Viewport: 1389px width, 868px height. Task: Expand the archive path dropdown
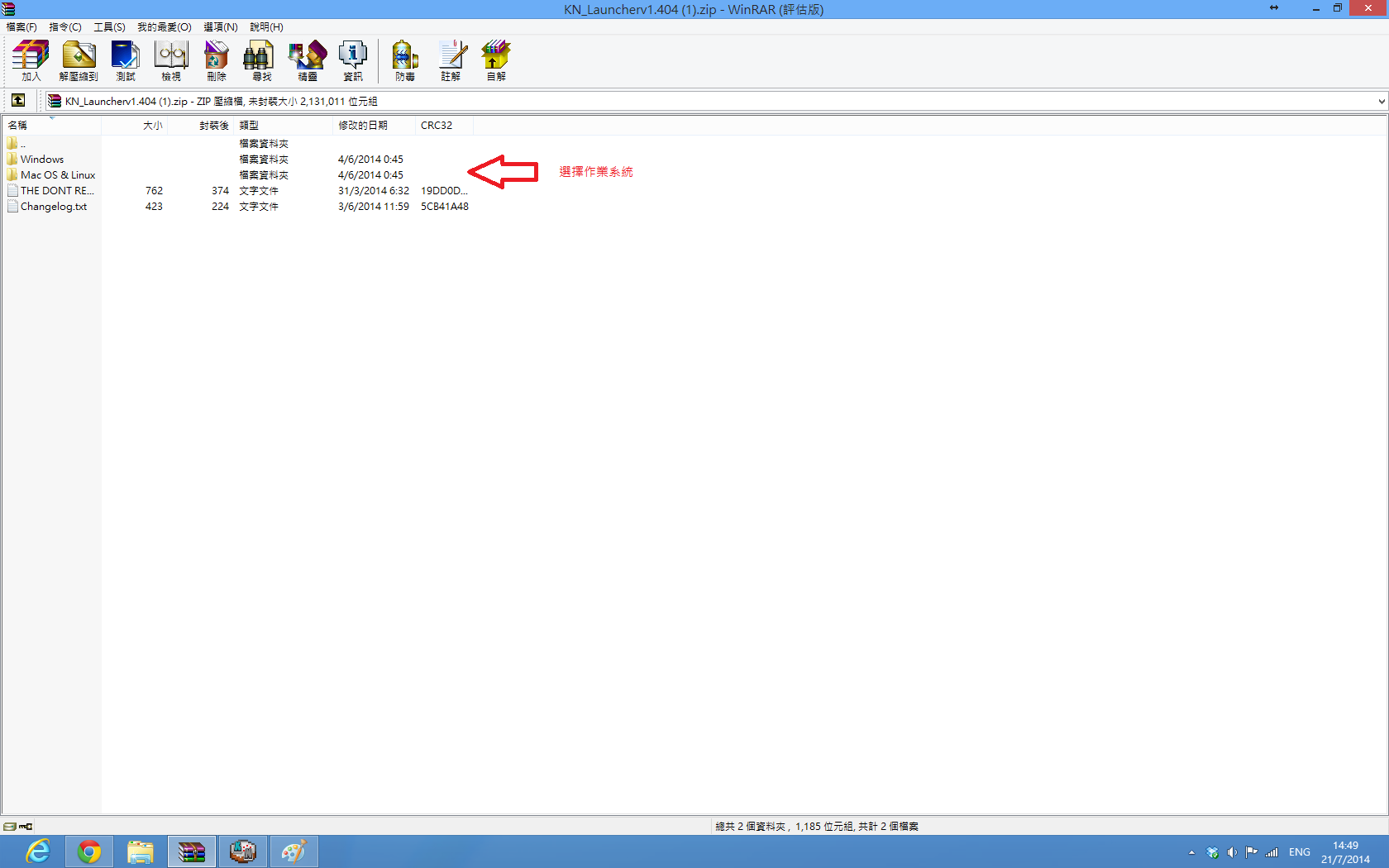tap(1381, 101)
